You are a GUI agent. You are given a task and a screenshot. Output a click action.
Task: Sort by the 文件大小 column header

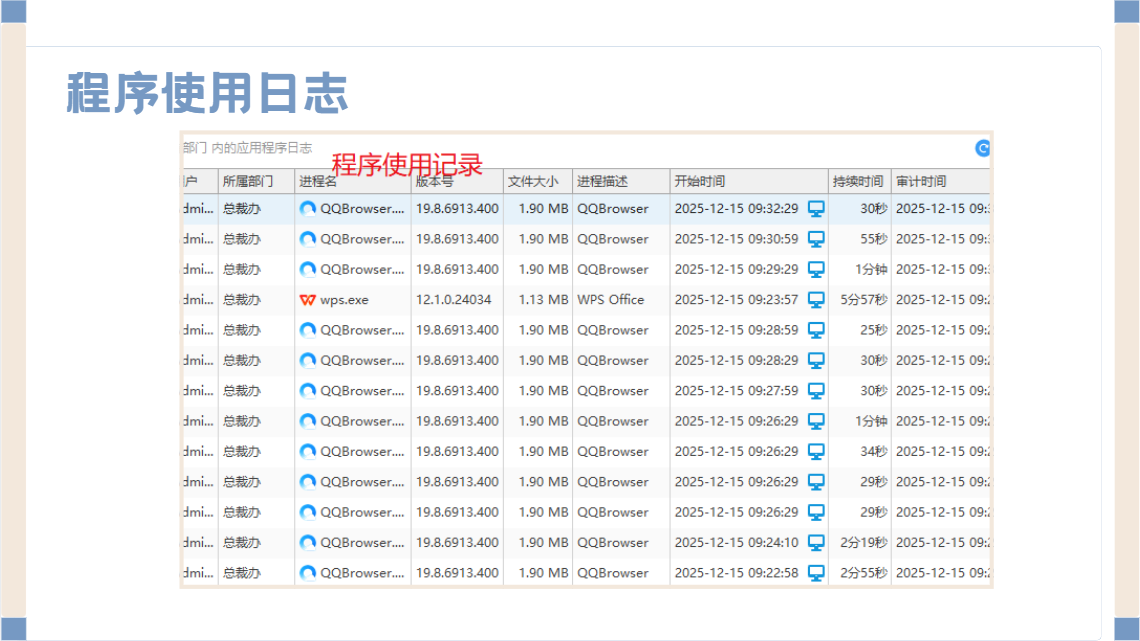[x=537, y=182]
